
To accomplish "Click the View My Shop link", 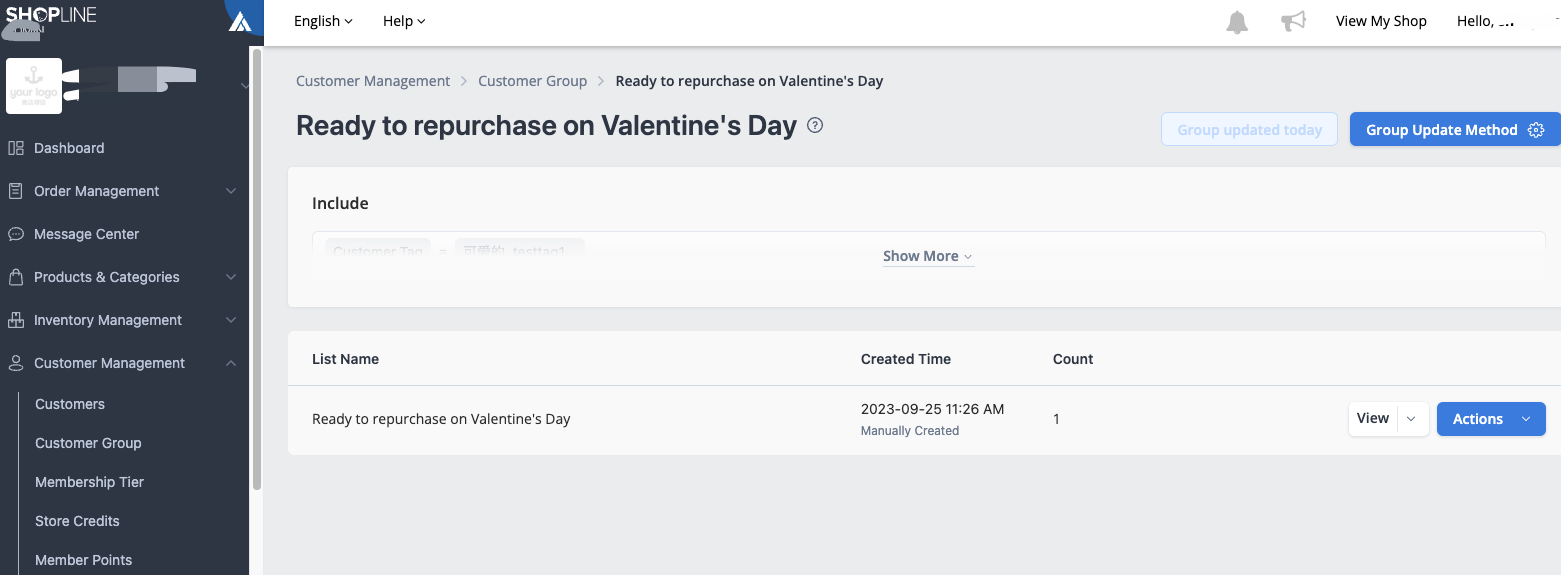I will point(1380,21).
